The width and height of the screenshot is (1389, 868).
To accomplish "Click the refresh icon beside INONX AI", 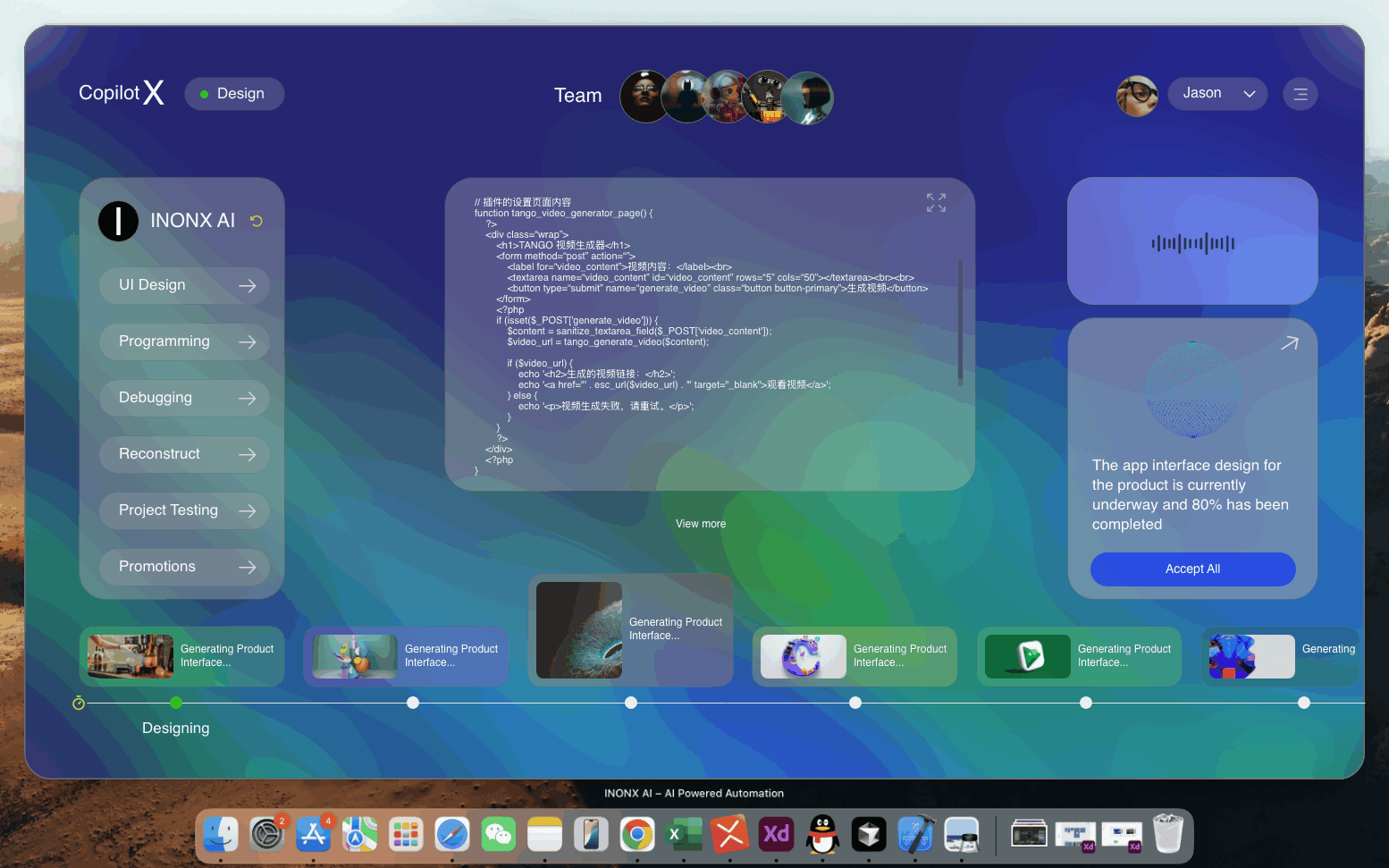I will tap(257, 221).
